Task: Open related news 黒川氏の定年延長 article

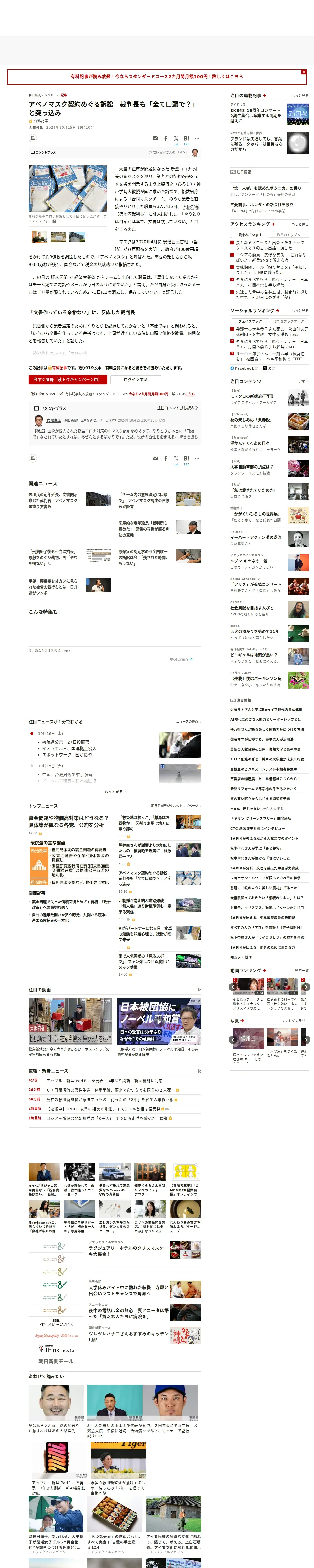Action: pyautogui.click(x=54, y=500)
